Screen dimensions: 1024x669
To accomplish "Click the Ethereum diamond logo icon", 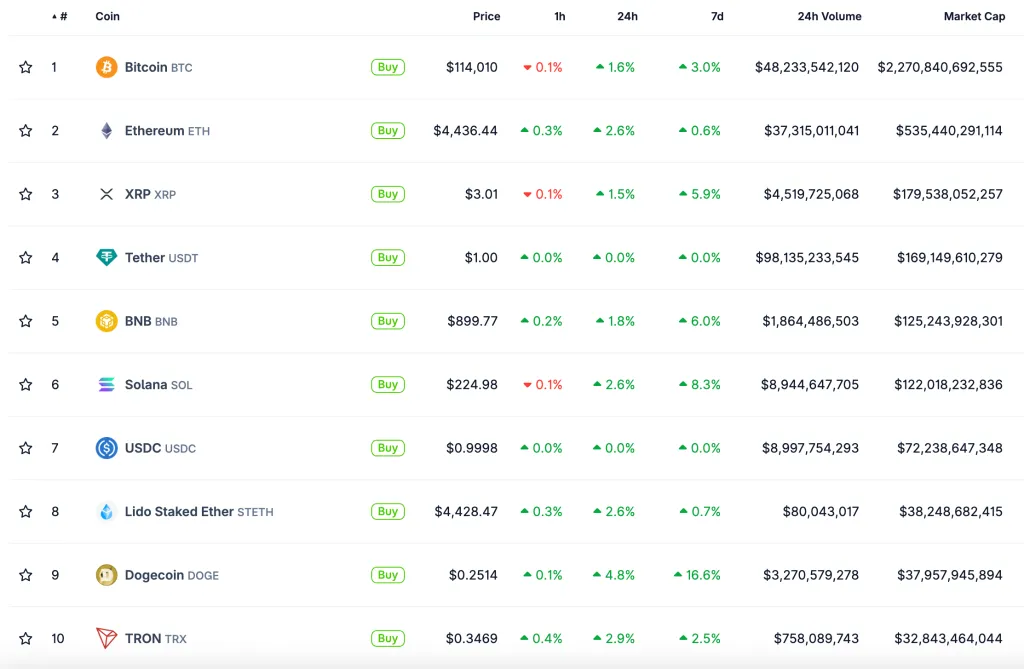I will (106, 131).
